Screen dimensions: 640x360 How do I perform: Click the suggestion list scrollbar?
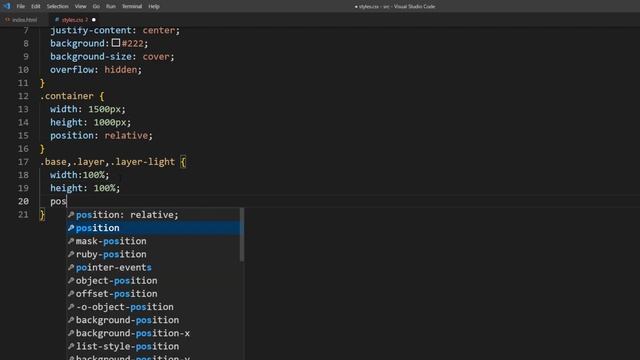242,235
